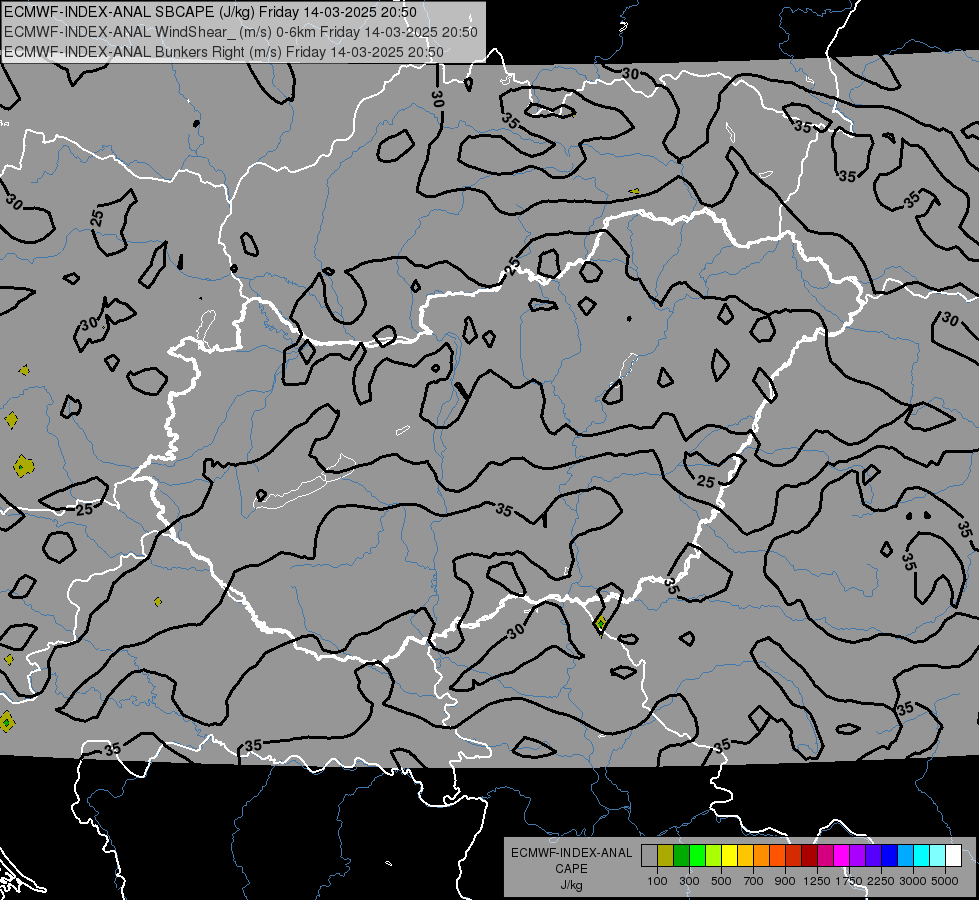
Task: Click the J/kg unit label in legend
Action: 571,885
